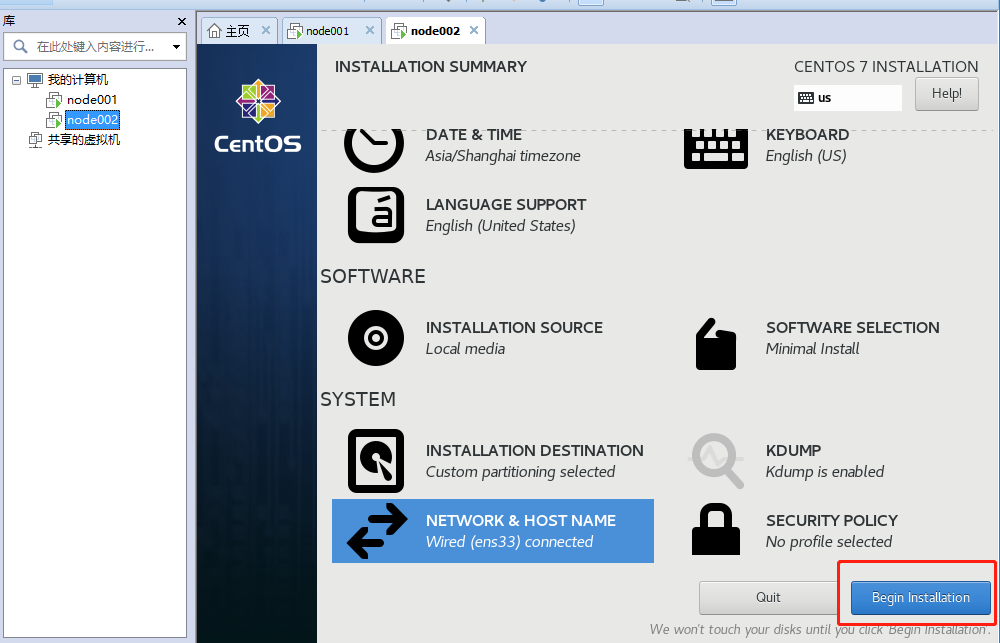Open the Kdump magnifier icon
This screenshot has height=643, width=1000.
(716, 461)
